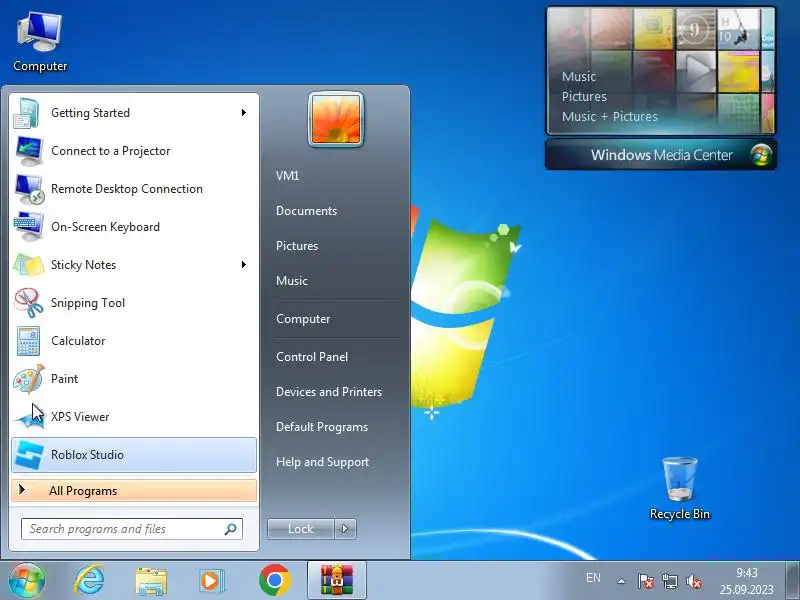Open Devices and Printers
Screen dimensions: 800x600
(329, 392)
